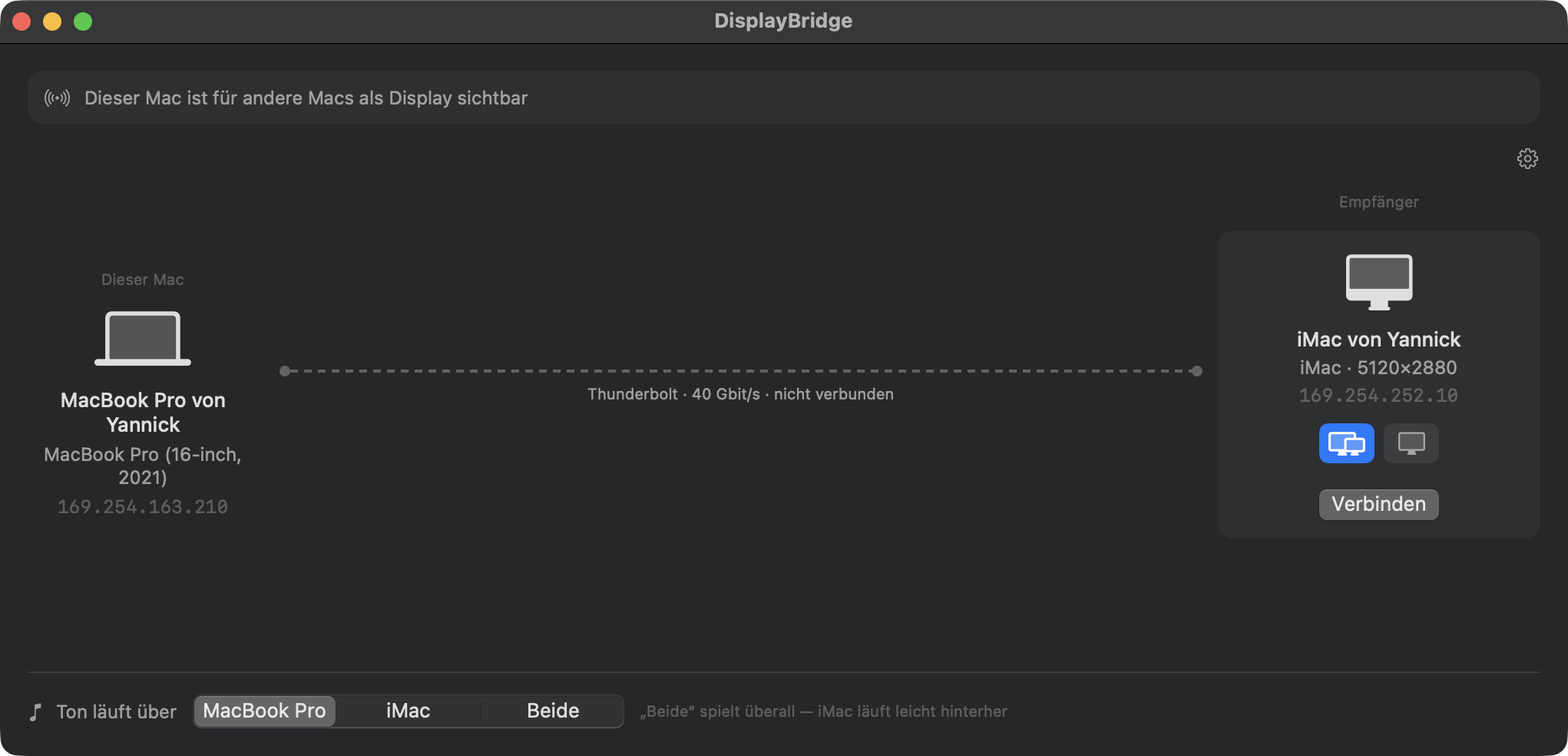Click the 'MacBook Pro (16-inch, 2021)' model text
The width and height of the screenshot is (1568, 756).
click(x=143, y=466)
